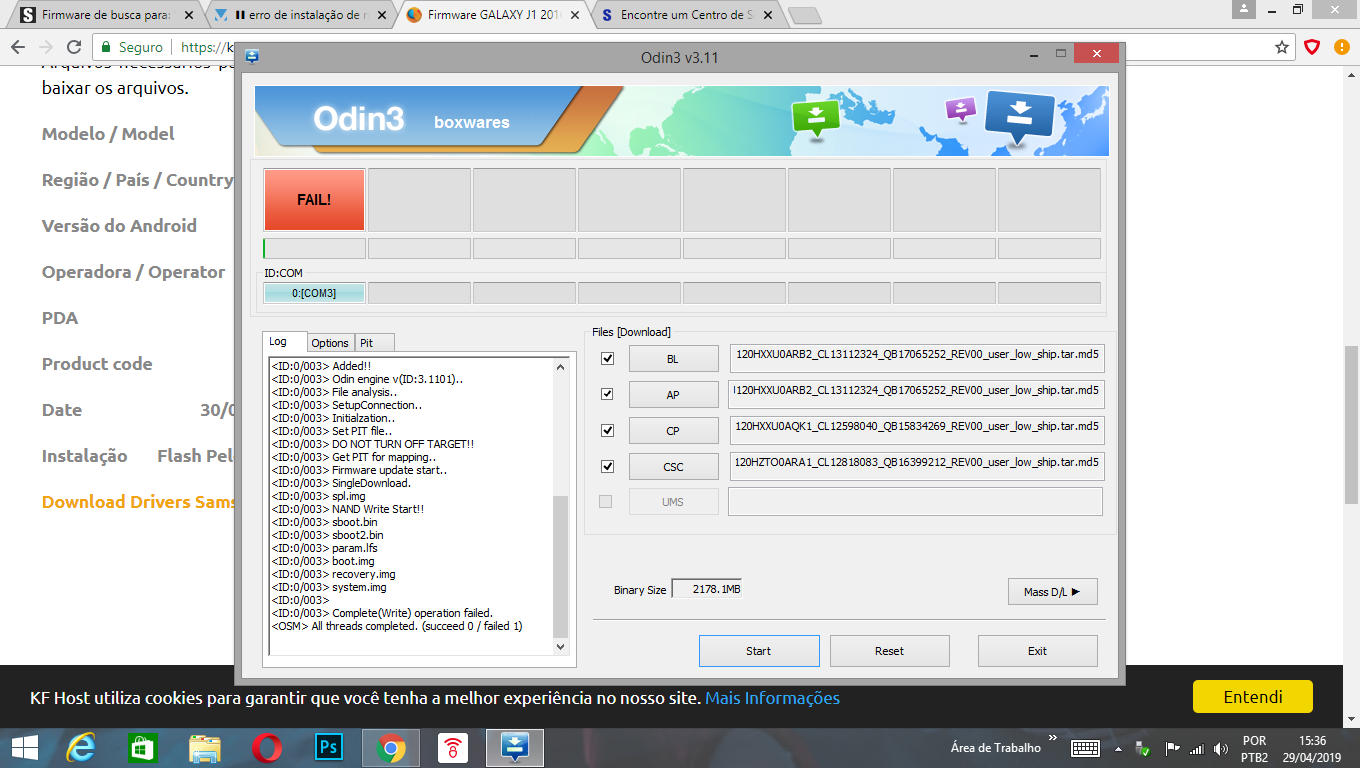The image size is (1360, 768).
Task: Open the red Wi-Fi app in the taskbar
Action: pos(453,748)
